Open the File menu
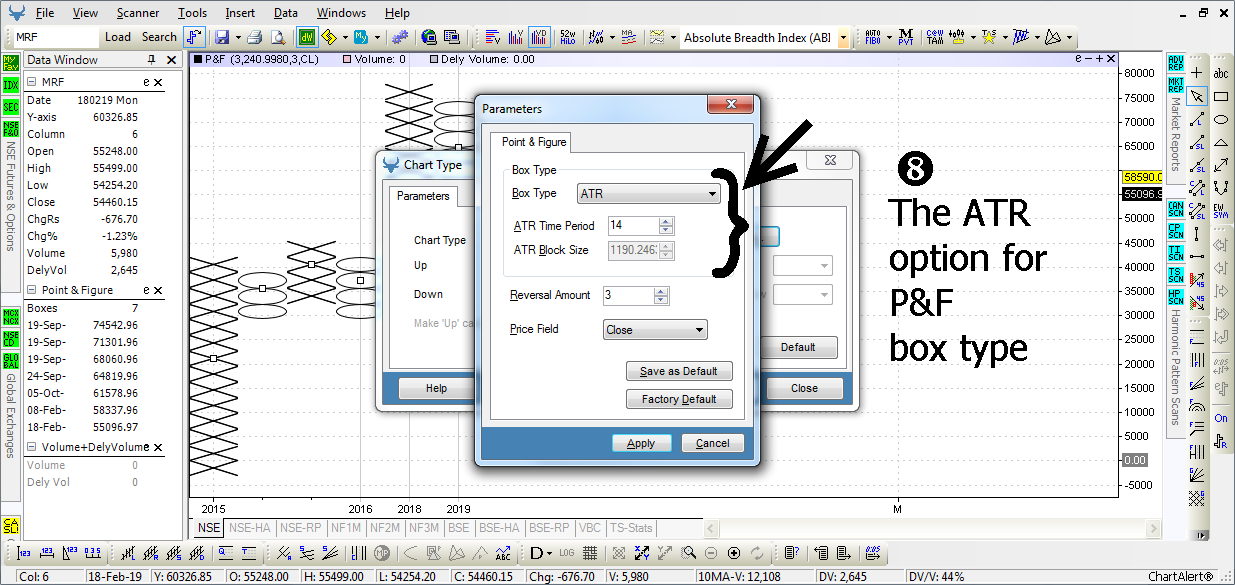1235x585 pixels. [45, 13]
